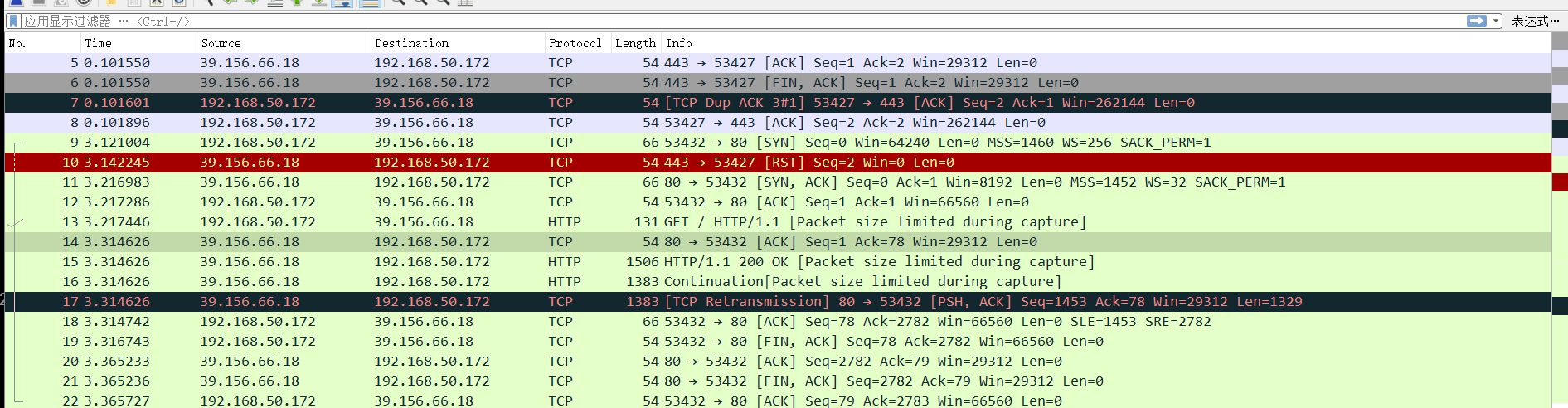Select packet 15 HTTP/1.1 200 OK

(x=778, y=262)
